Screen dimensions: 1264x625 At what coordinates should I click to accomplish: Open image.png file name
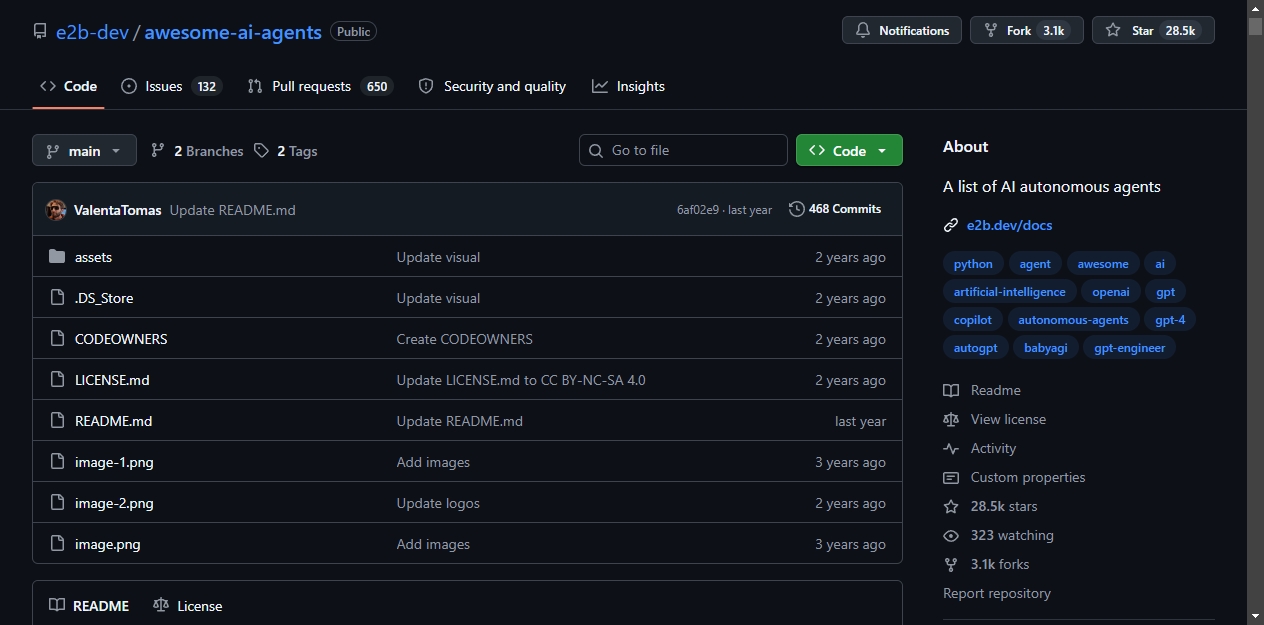click(107, 544)
